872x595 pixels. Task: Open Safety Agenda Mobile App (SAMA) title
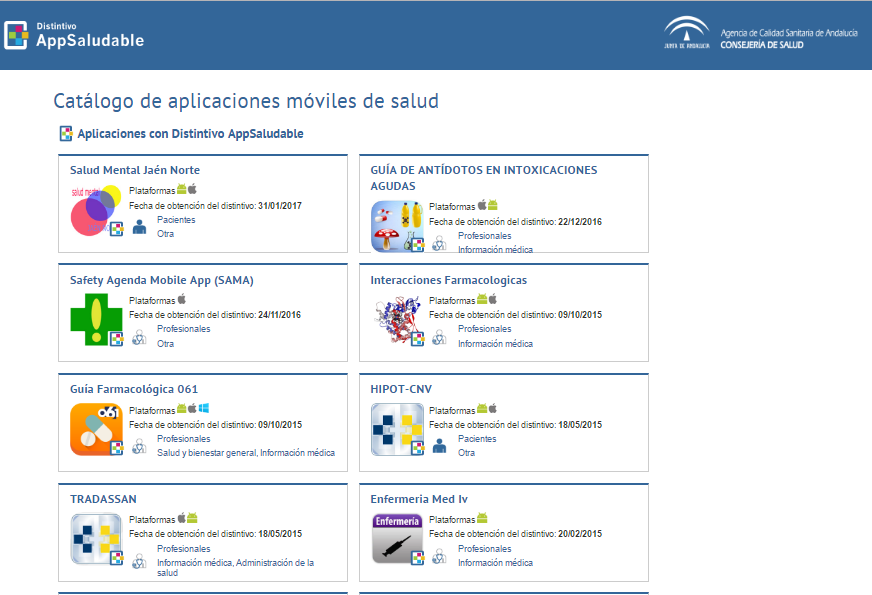[161, 280]
